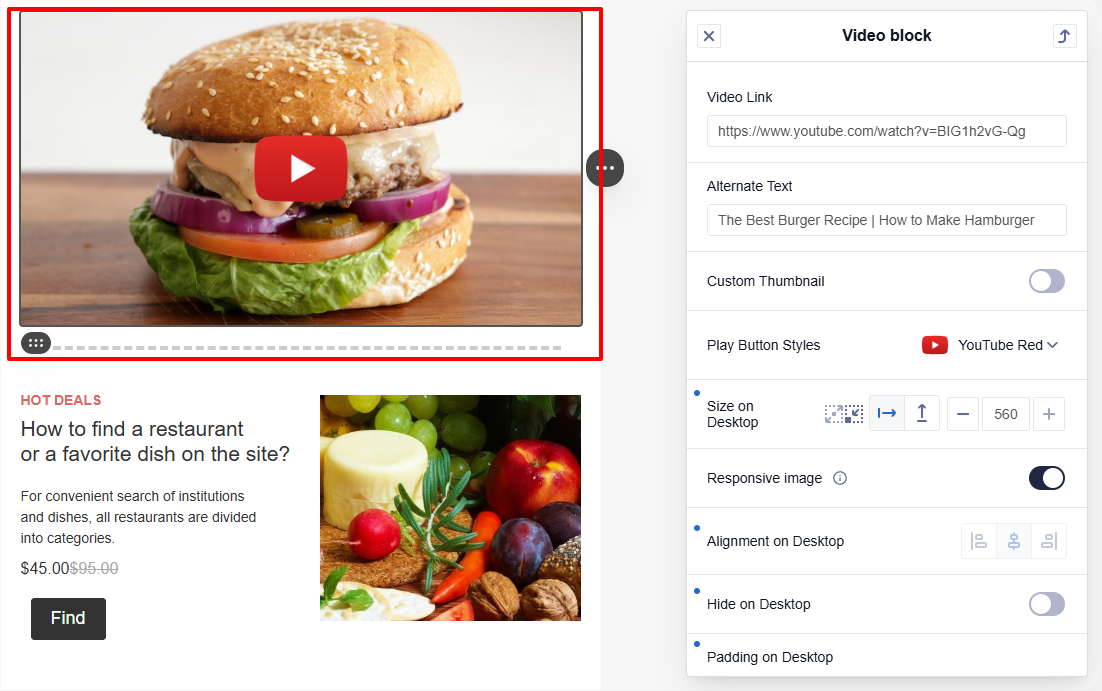Click the Size on Desktop label
The image size is (1102, 691).
click(x=732, y=414)
